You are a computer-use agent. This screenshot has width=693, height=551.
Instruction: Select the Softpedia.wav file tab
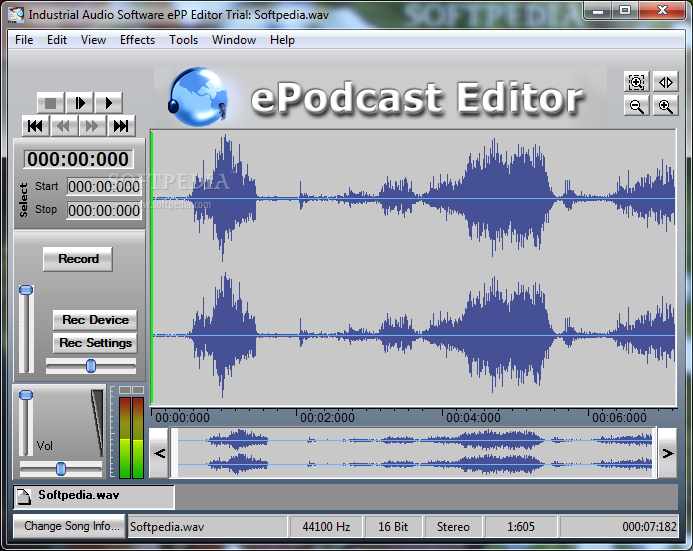[x=94, y=497]
